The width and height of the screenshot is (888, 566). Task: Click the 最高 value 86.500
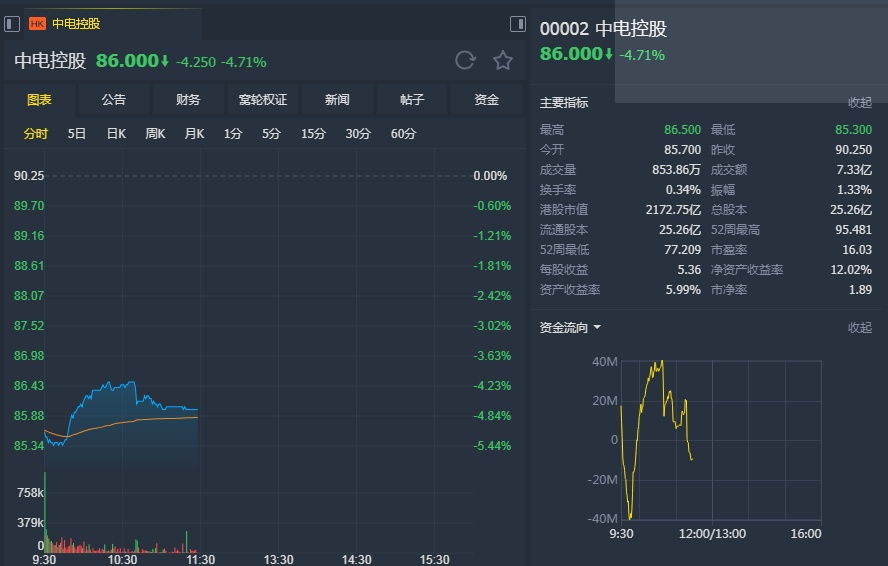click(x=682, y=130)
